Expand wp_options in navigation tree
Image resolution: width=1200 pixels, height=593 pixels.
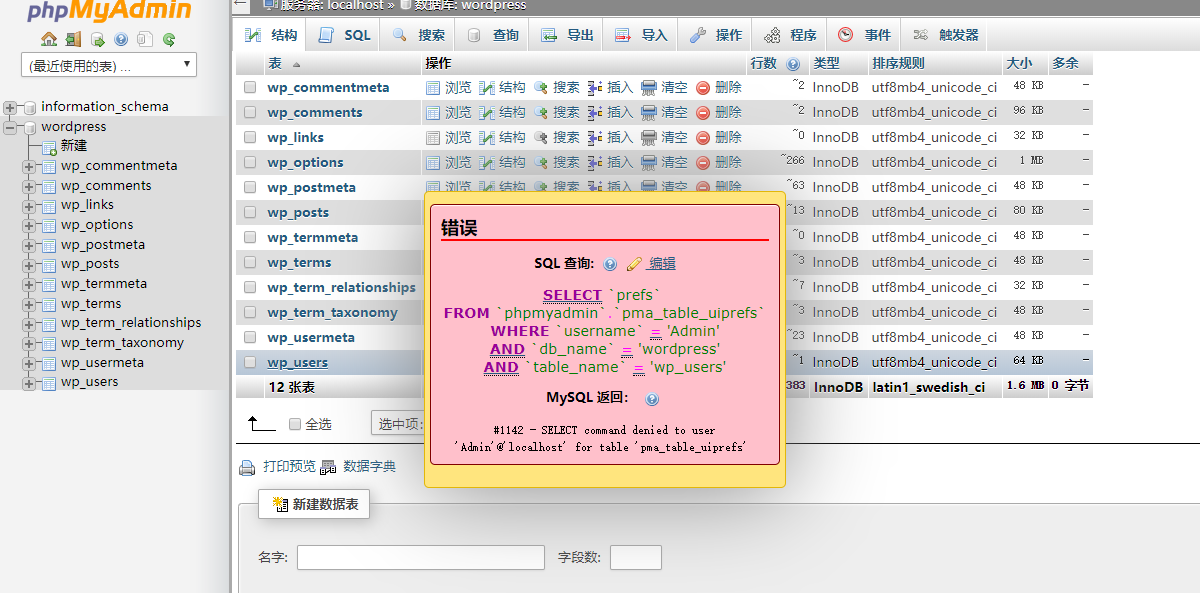29,225
